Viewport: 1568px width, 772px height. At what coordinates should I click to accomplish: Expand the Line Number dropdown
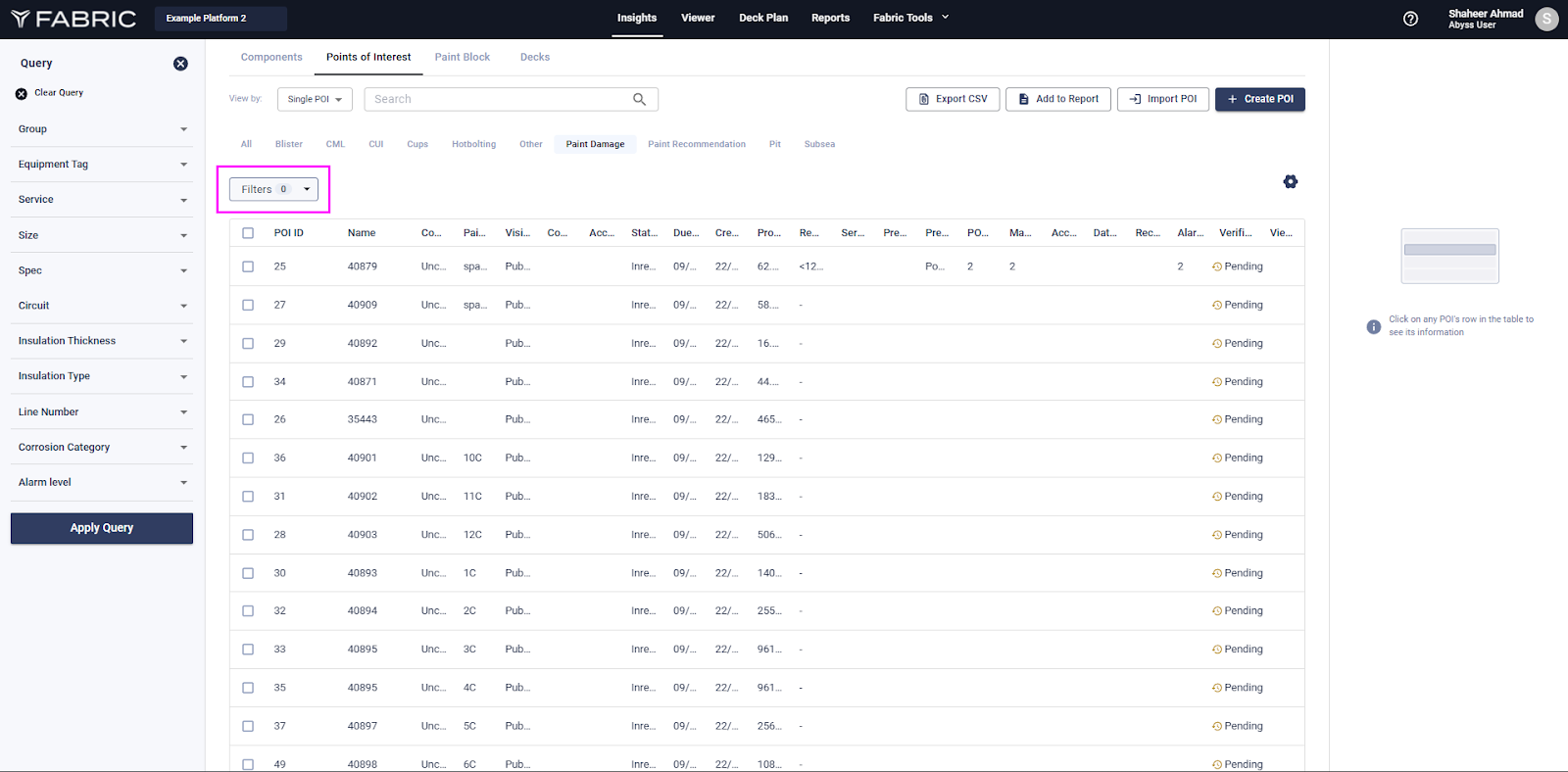pos(102,412)
